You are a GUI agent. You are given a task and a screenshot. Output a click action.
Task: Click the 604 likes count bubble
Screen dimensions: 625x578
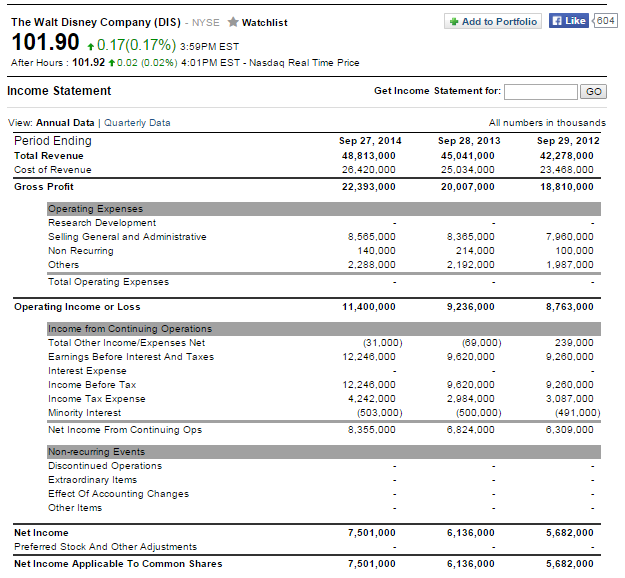click(x=605, y=21)
